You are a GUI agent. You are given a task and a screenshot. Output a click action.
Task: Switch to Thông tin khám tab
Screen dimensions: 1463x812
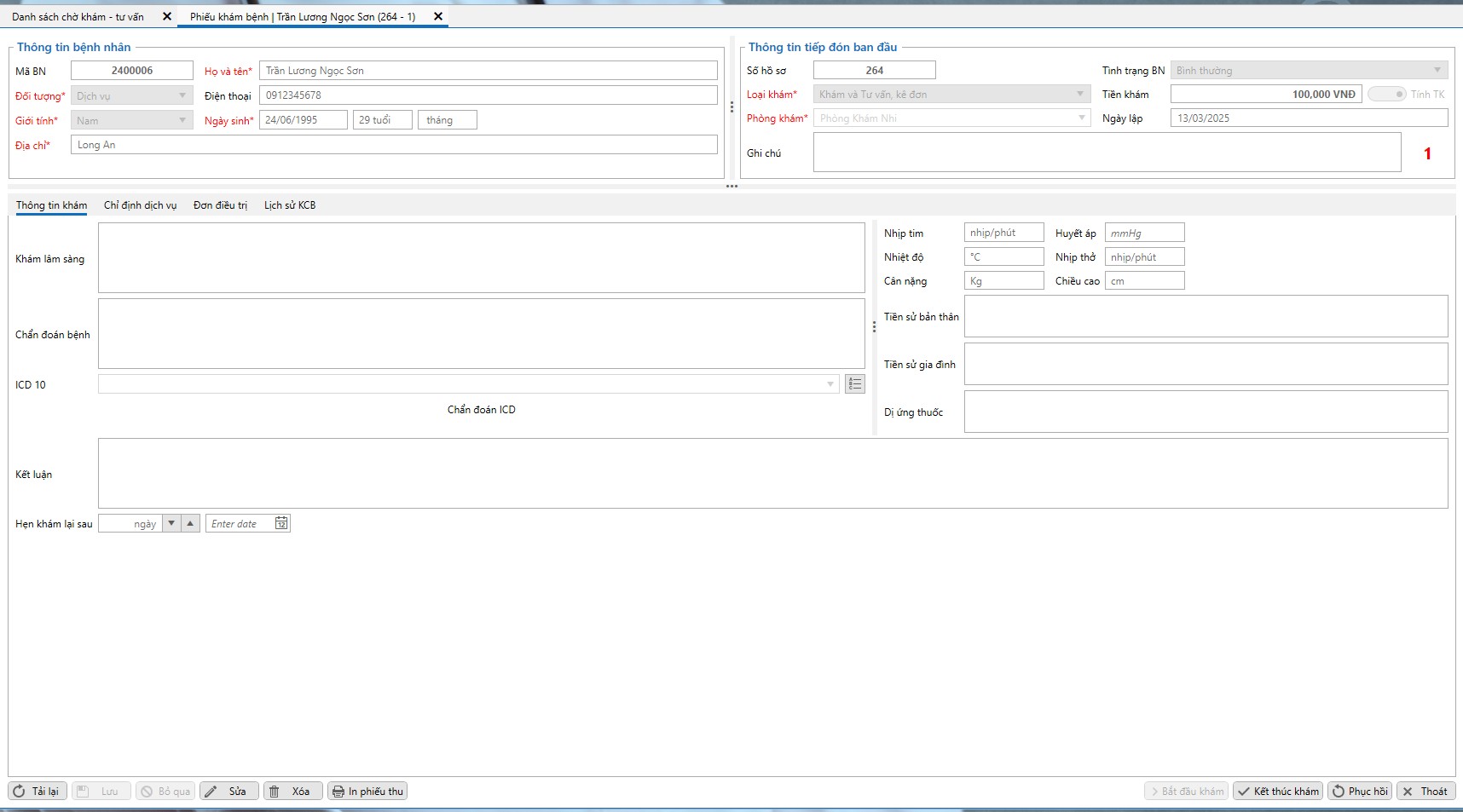point(51,205)
